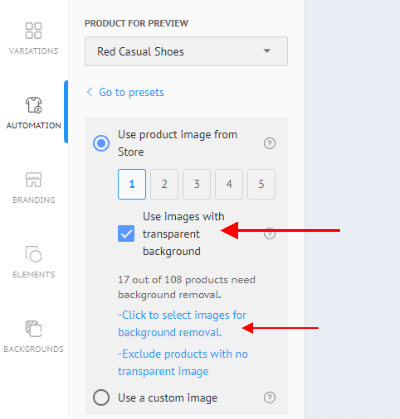Show help for product image from Store
The height and width of the screenshot is (419, 400).
point(270,144)
